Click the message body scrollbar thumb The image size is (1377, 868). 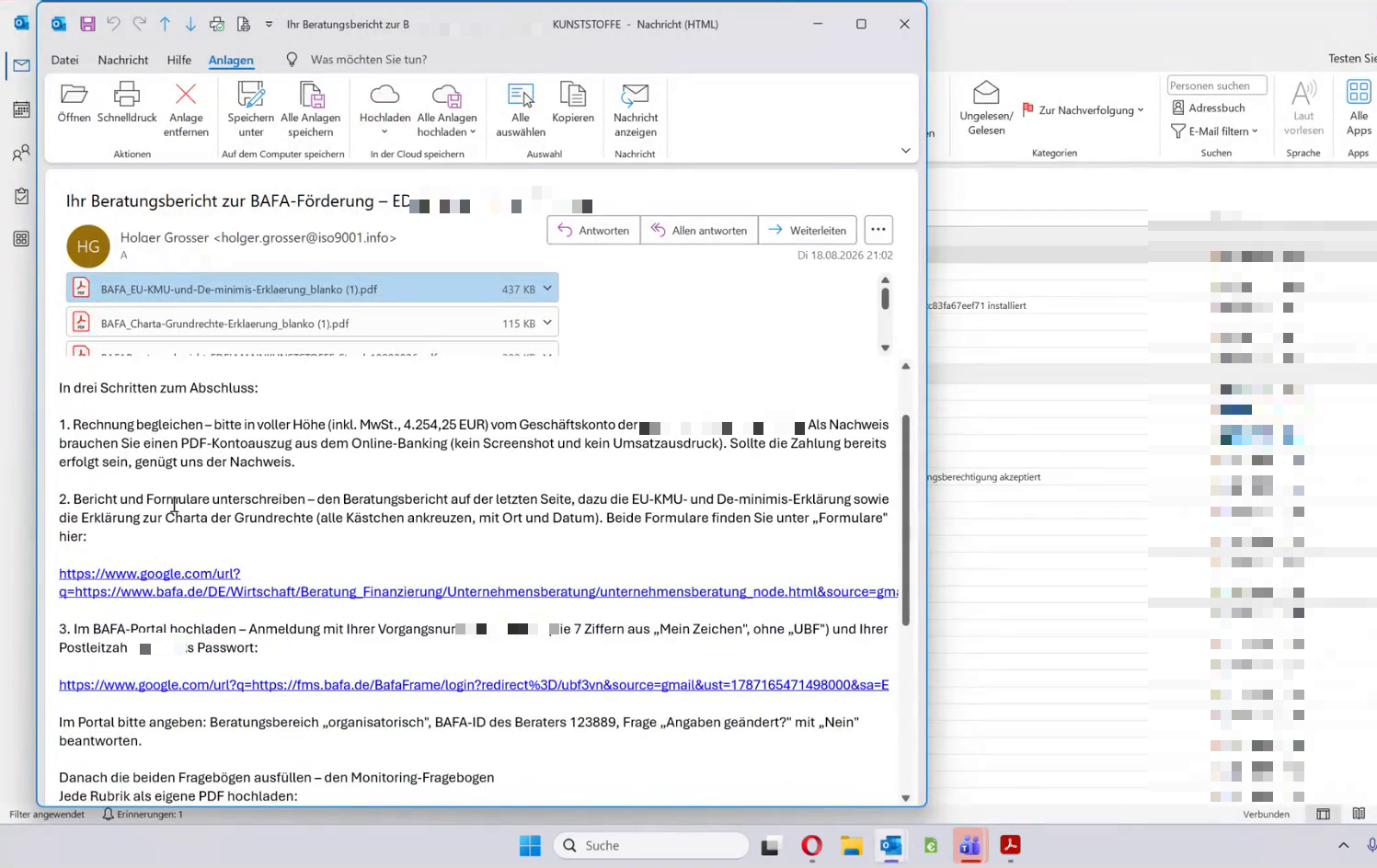(906, 520)
